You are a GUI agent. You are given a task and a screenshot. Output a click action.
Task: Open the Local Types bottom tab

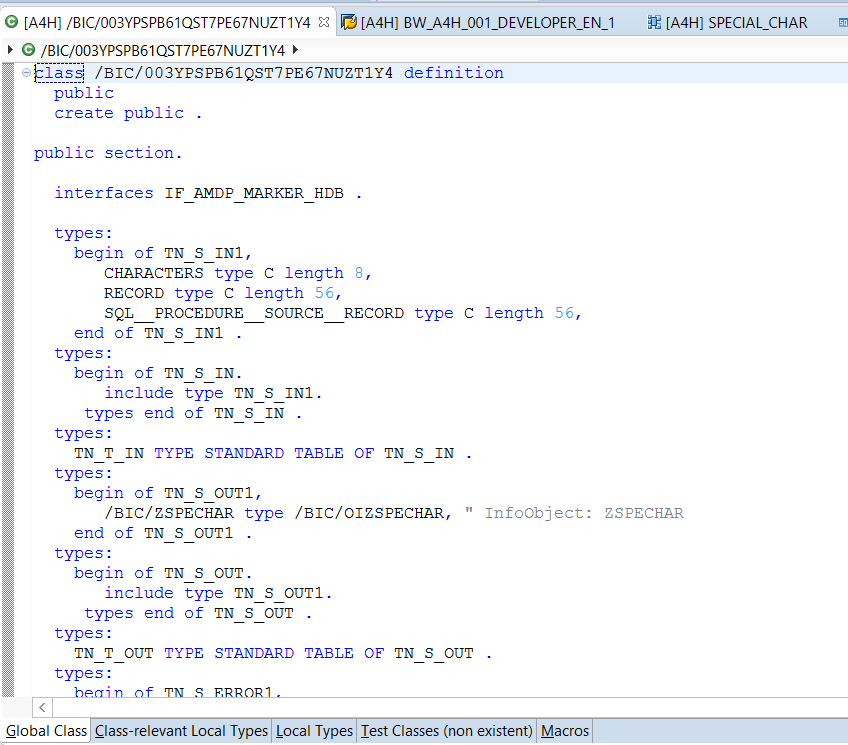click(314, 731)
